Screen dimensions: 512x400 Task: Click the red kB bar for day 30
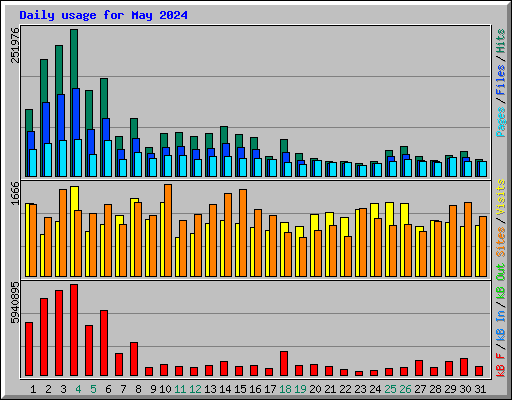(x=464, y=367)
